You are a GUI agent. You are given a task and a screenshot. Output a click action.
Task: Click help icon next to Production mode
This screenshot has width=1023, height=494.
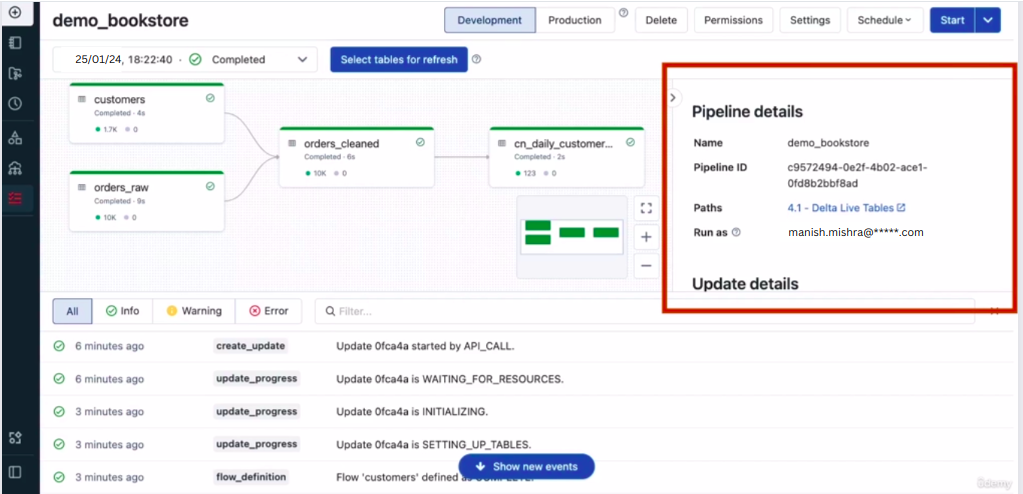coord(624,14)
